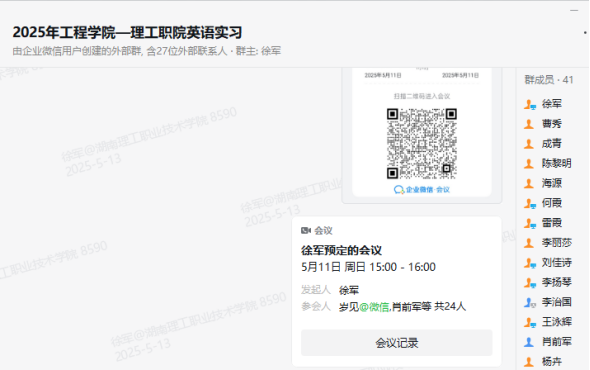Viewport: 590px width, 370px height.
Task: Click the meeting QR code image
Action: pos(422,143)
